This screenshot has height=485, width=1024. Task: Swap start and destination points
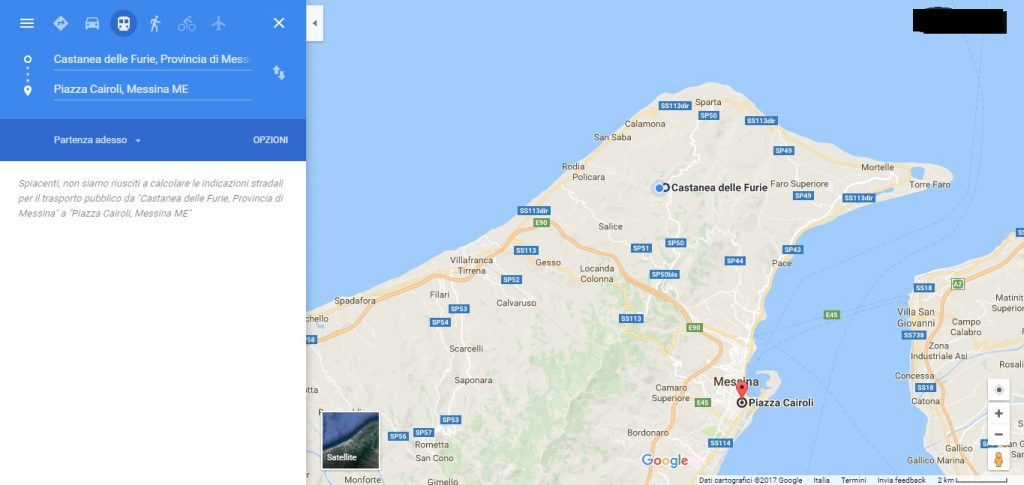279,72
